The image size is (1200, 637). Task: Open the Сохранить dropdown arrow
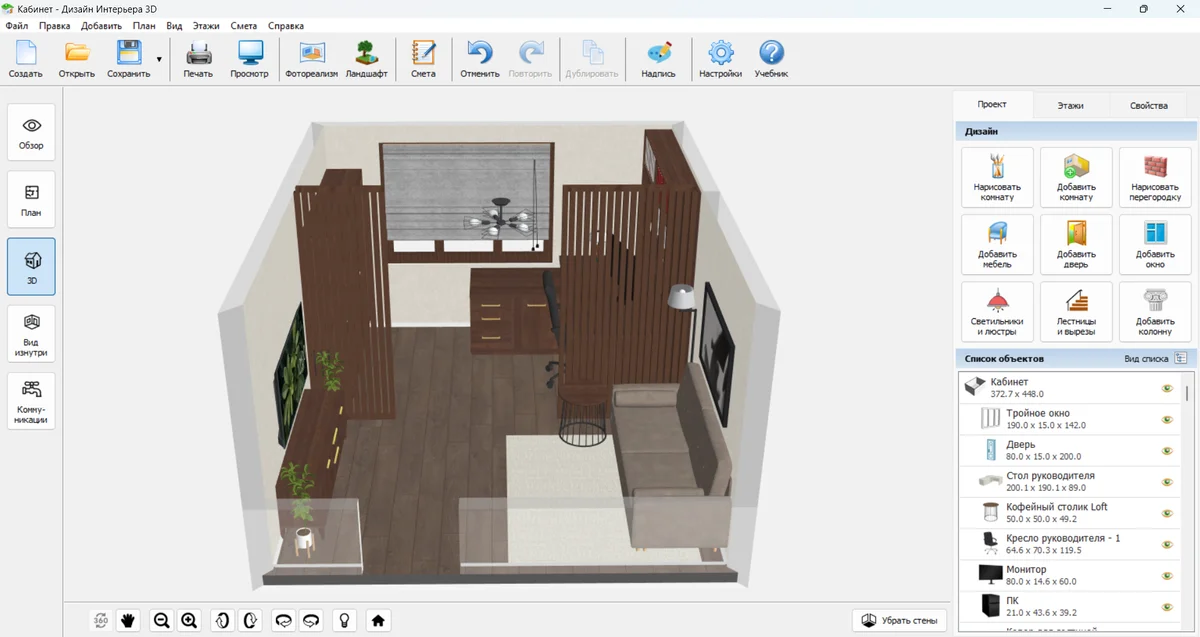tap(159, 60)
